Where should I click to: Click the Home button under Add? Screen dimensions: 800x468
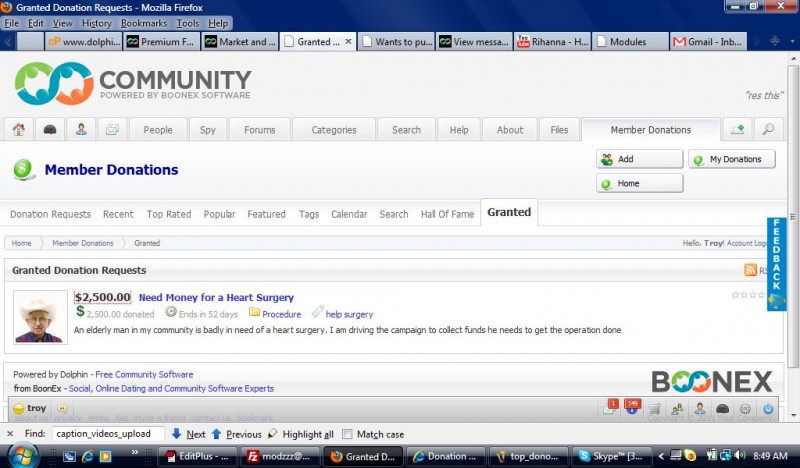point(639,183)
